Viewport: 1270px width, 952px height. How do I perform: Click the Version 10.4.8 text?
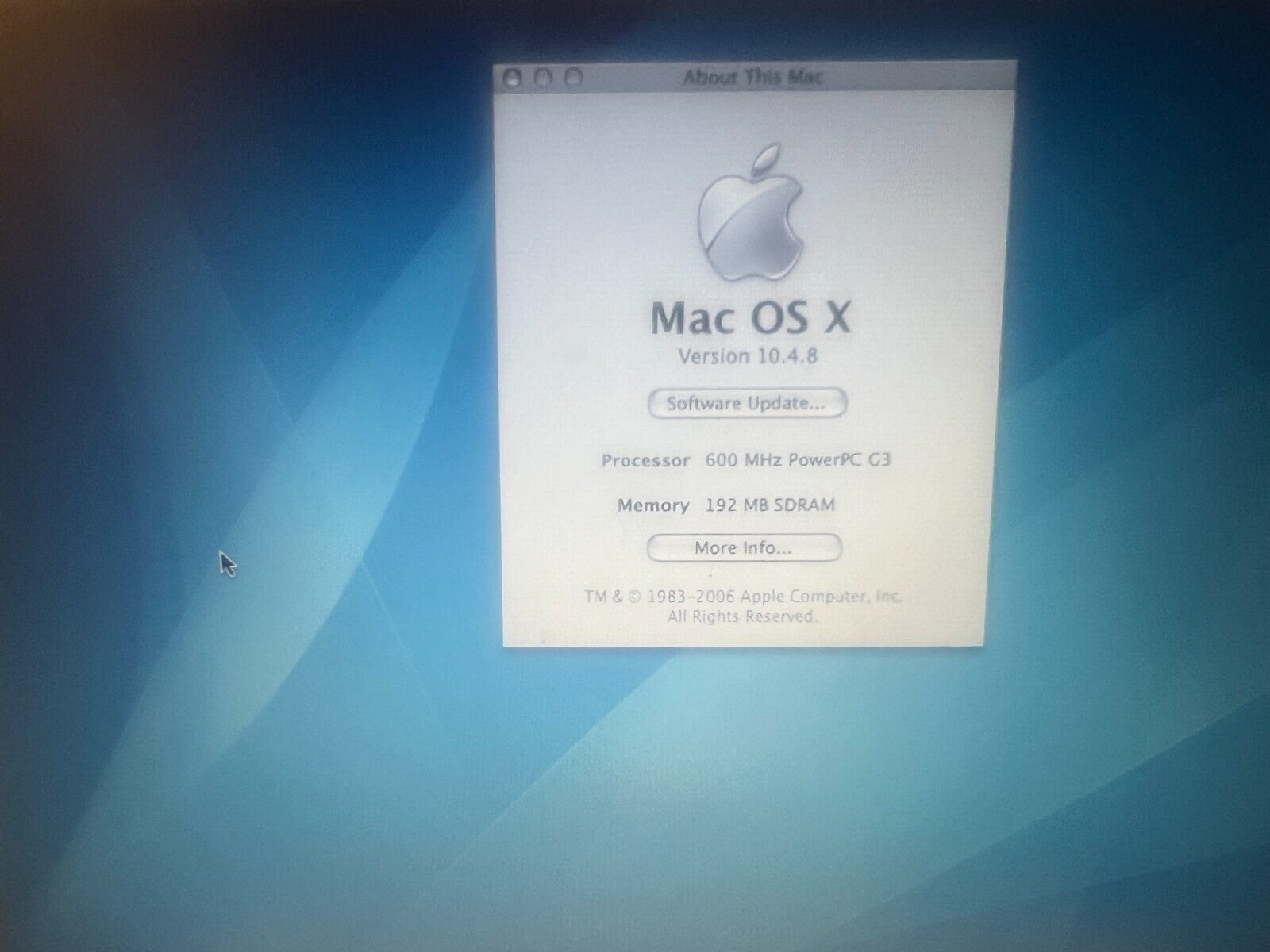(748, 356)
